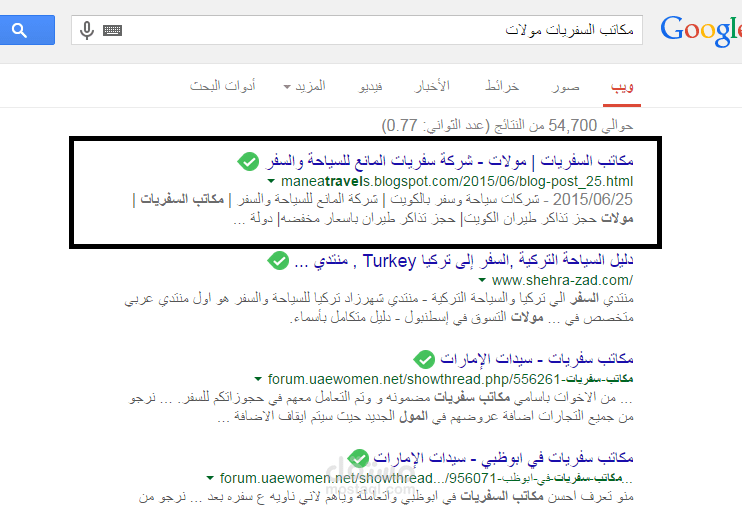The image size is (742, 507).
Task: Click green checkmark beside Turkey result
Action: tap(278, 261)
